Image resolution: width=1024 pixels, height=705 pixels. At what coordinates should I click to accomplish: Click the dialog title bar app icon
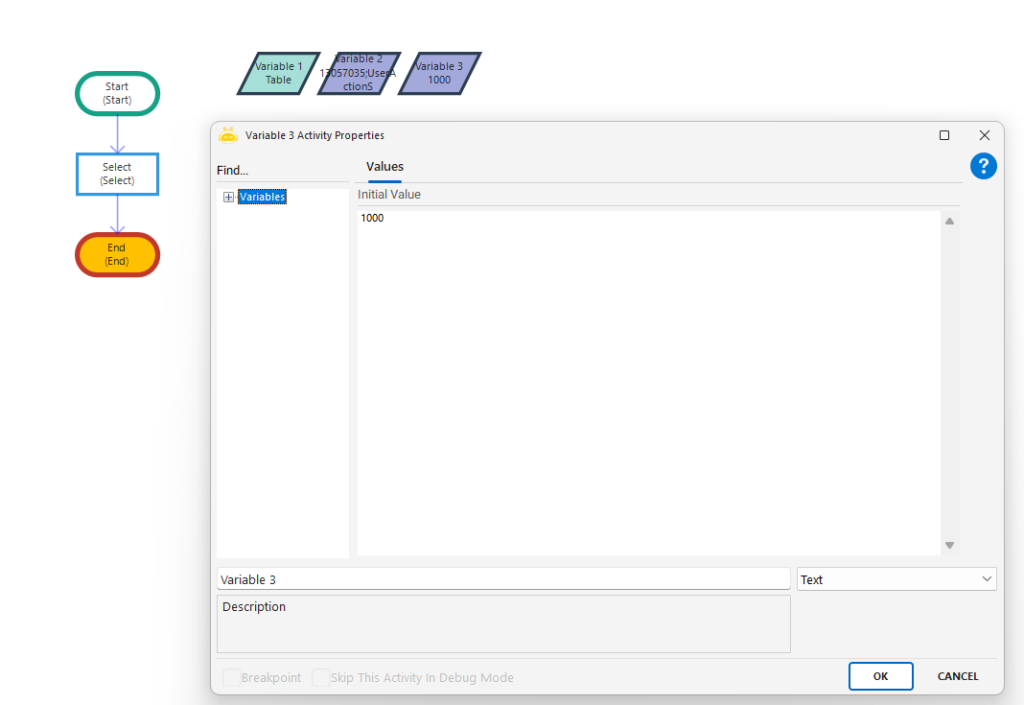(x=228, y=135)
